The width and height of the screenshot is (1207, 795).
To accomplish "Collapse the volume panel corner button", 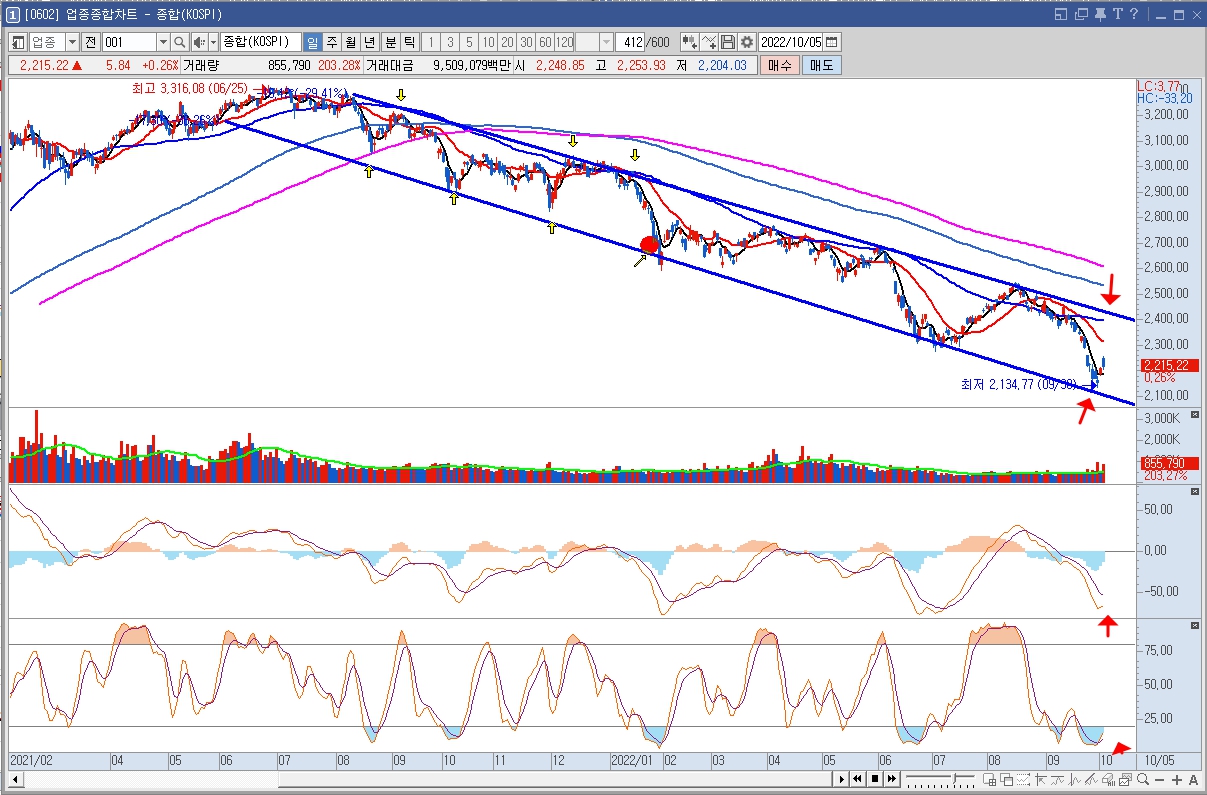I will tap(1195, 414).
